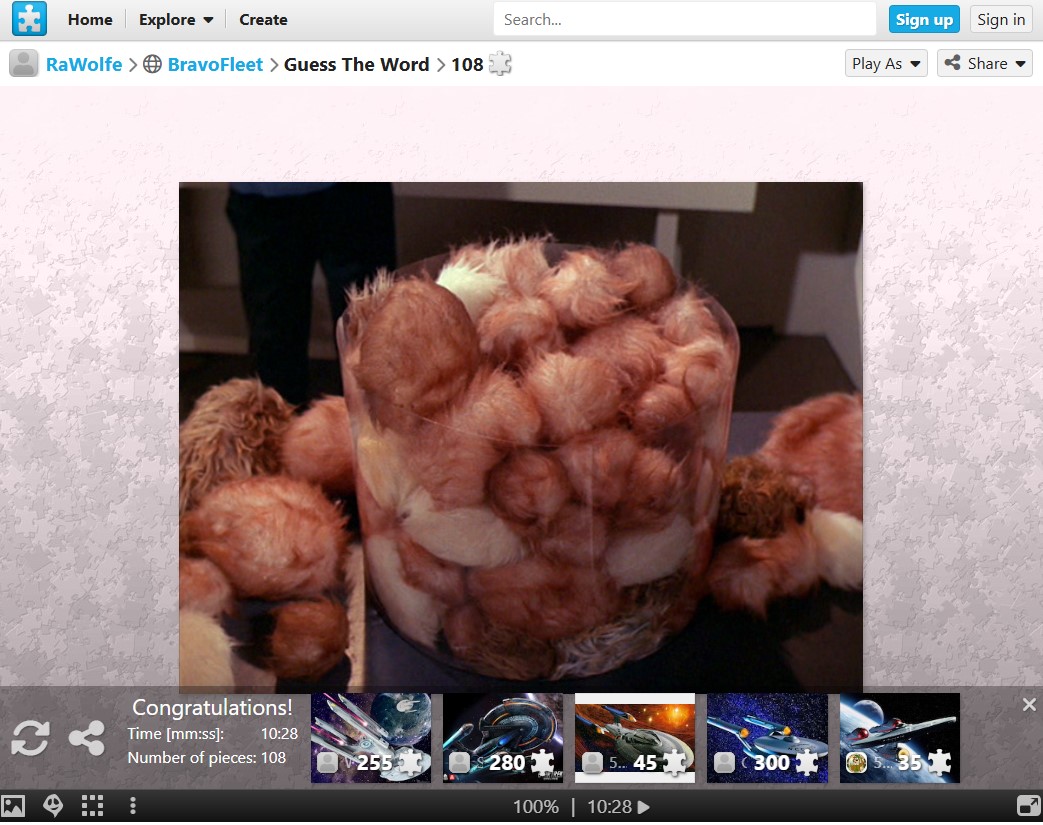Open the BravoFleet album link
This screenshot has width=1043, height=825.
[215, 64]
